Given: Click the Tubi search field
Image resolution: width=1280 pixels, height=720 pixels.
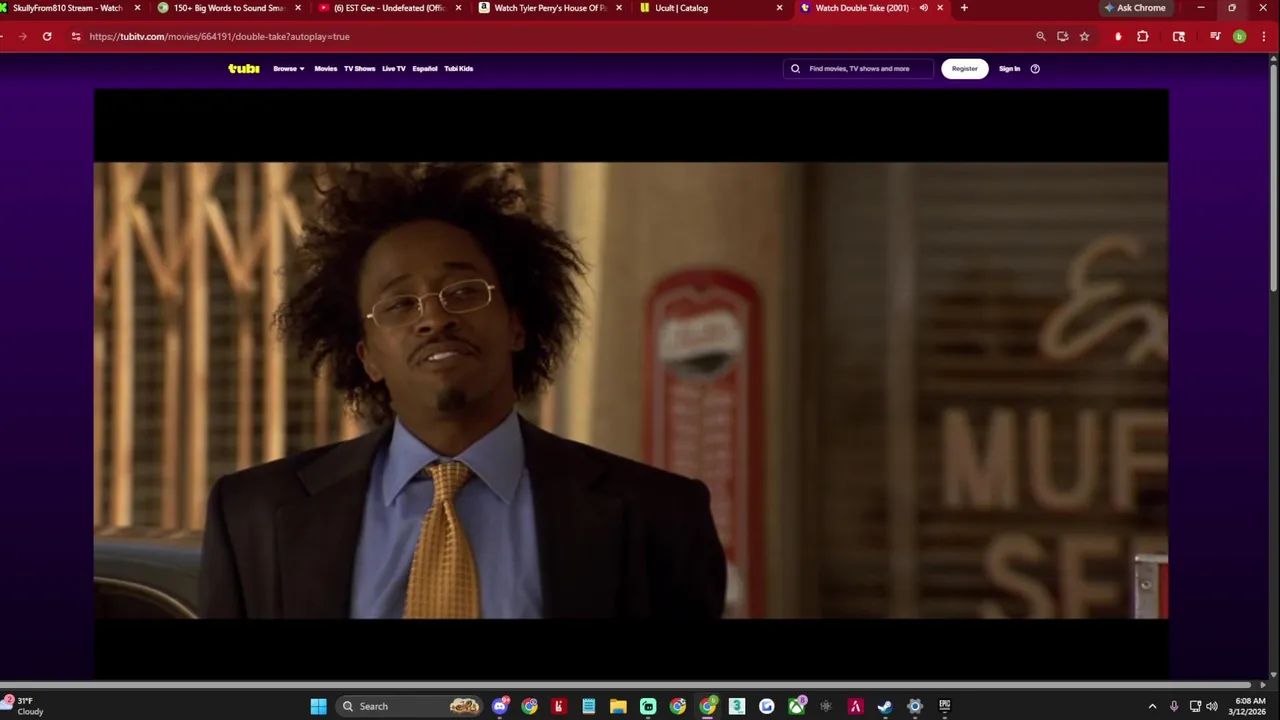Looking at the screenshot, I should coord(858,68).
